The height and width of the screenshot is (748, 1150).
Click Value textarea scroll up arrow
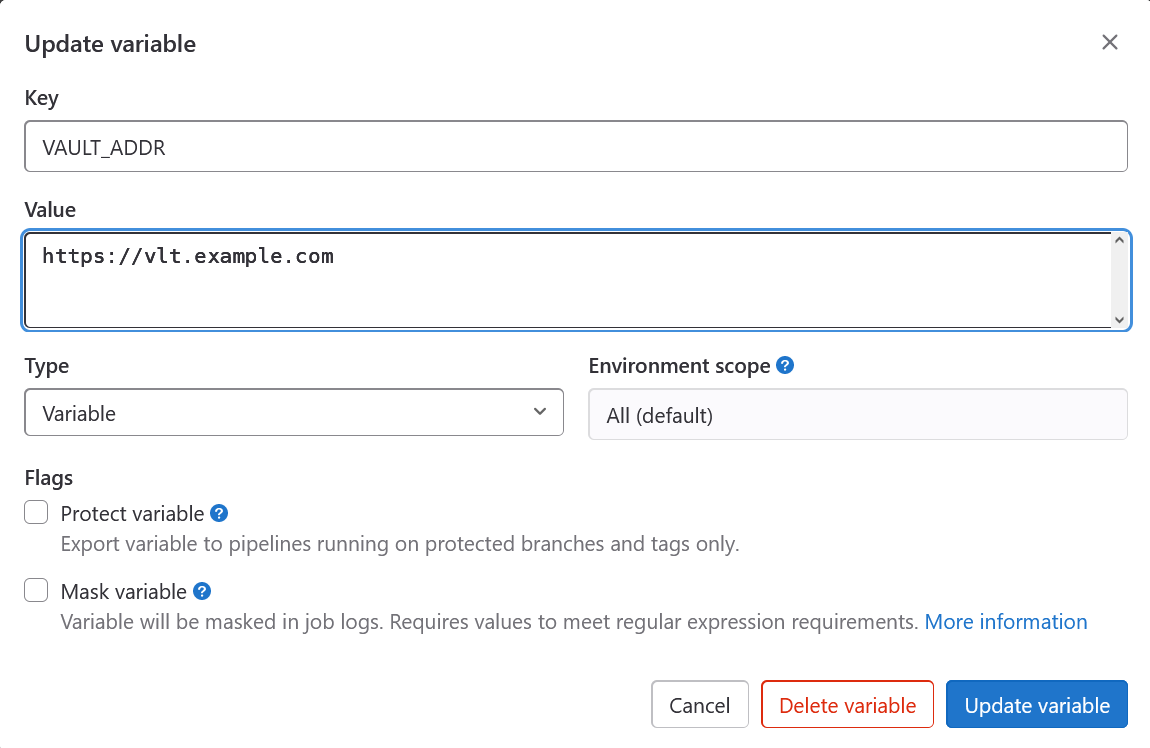point(1119,241)
